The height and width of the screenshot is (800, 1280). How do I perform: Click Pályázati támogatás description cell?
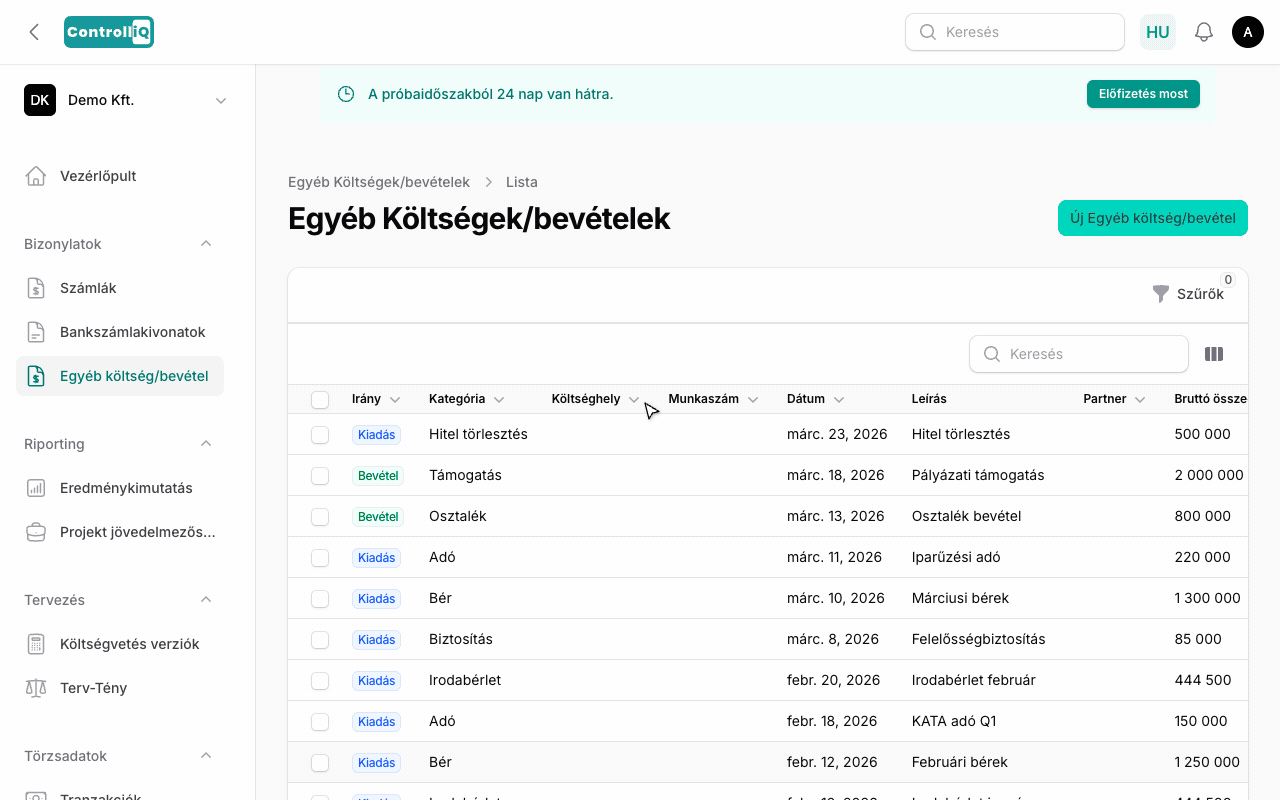click(x=978, y=476)
